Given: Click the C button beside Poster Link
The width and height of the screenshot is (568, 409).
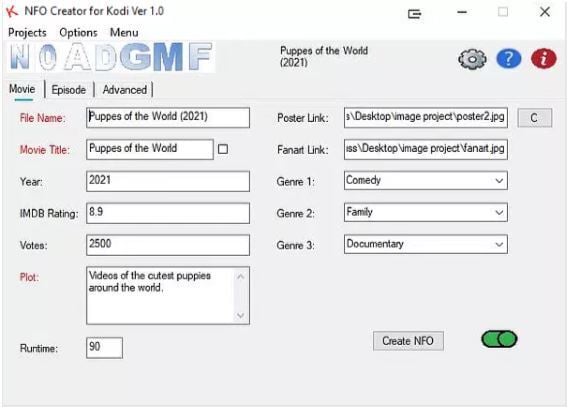Looking at the screenshot, I should [x=535, y=118].
